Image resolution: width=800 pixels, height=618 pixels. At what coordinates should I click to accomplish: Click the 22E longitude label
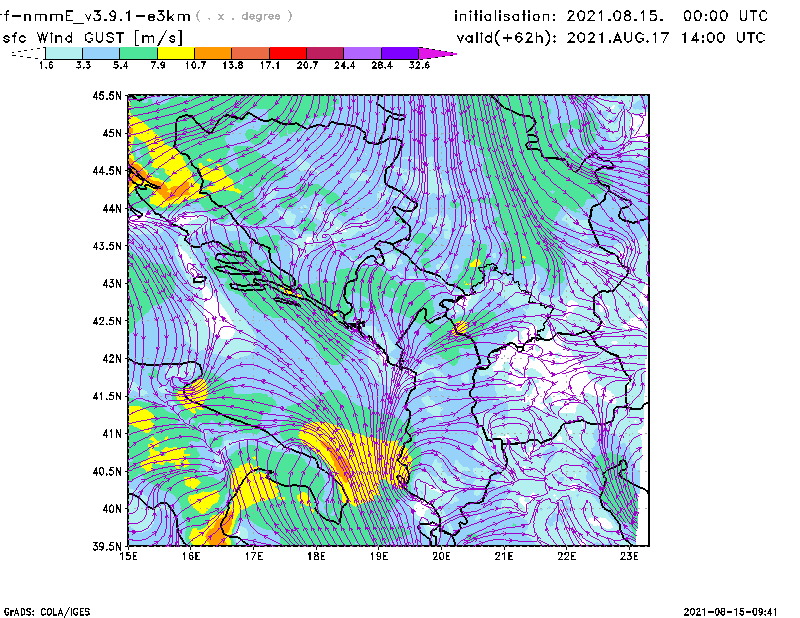pos(567,556)
